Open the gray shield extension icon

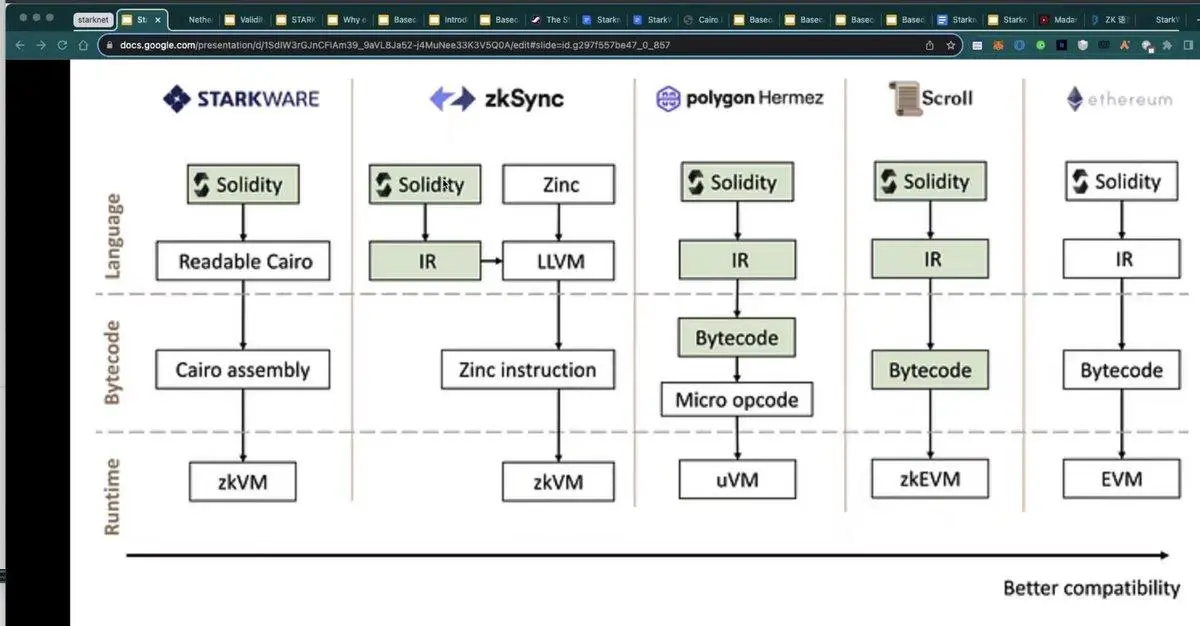coord(1083,45)
